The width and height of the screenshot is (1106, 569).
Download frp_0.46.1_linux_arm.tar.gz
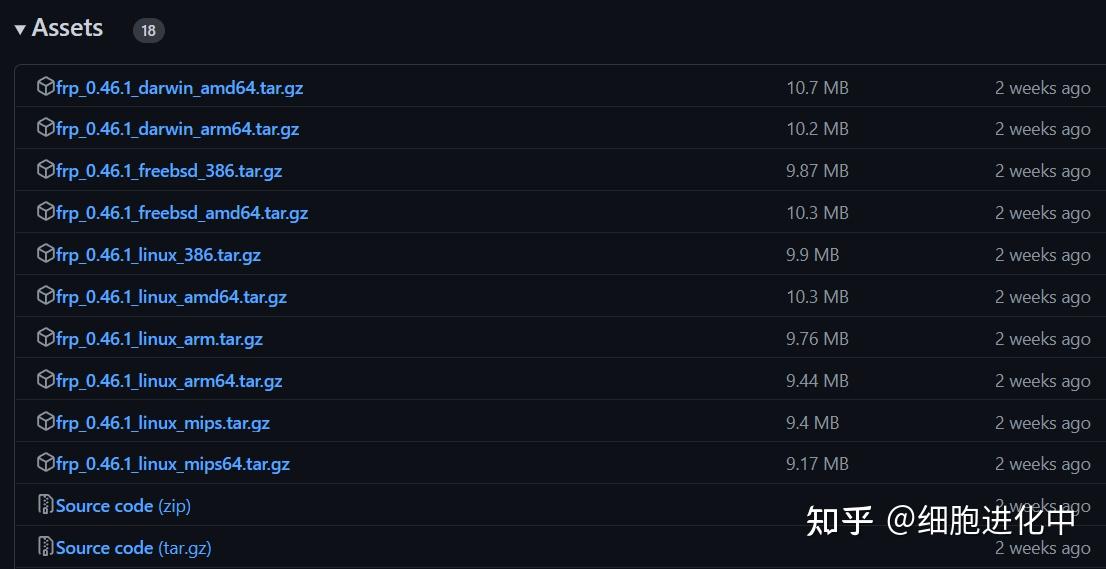(159, 339)
